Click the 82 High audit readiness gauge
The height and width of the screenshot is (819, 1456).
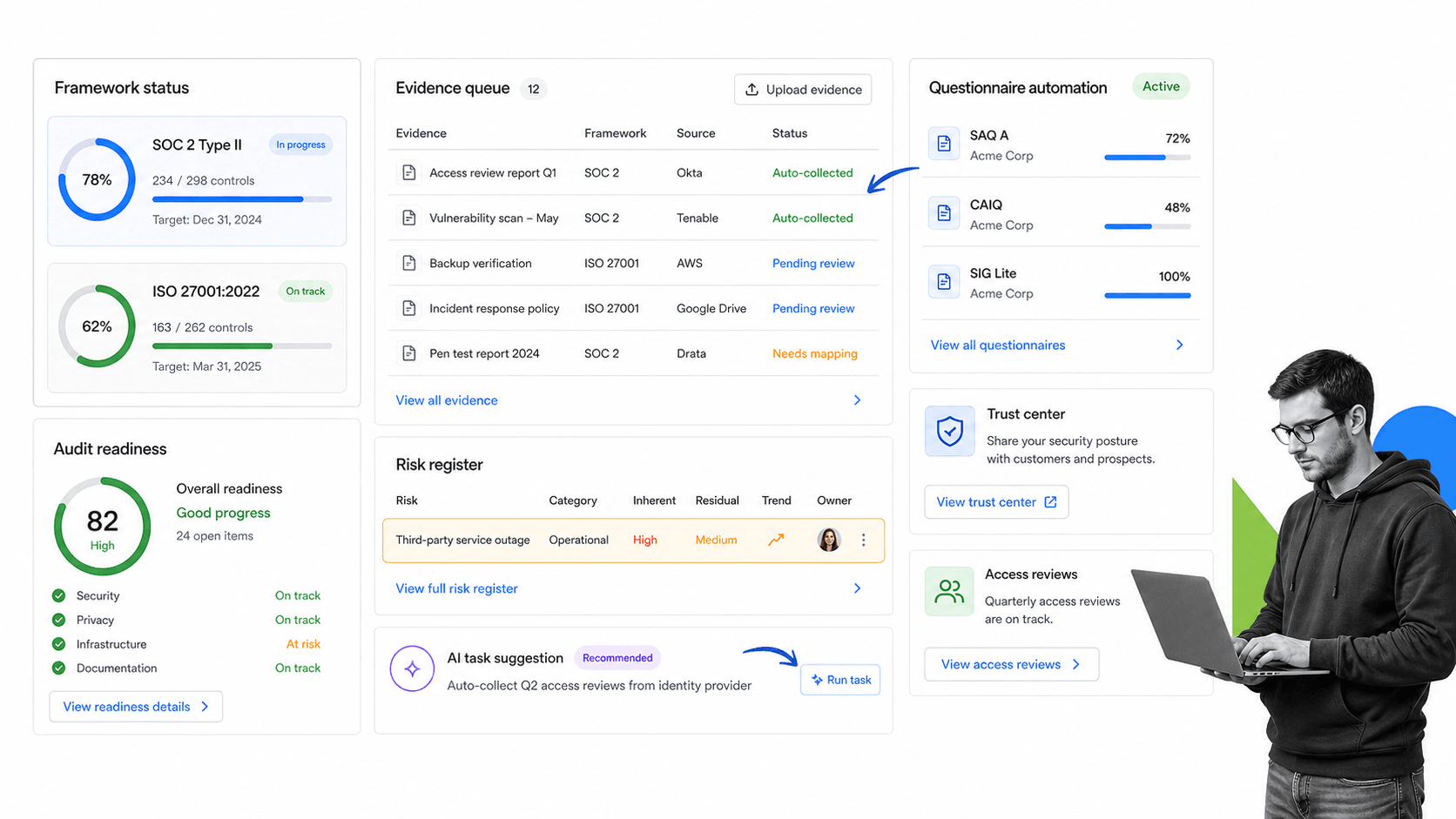coord(102,526)
